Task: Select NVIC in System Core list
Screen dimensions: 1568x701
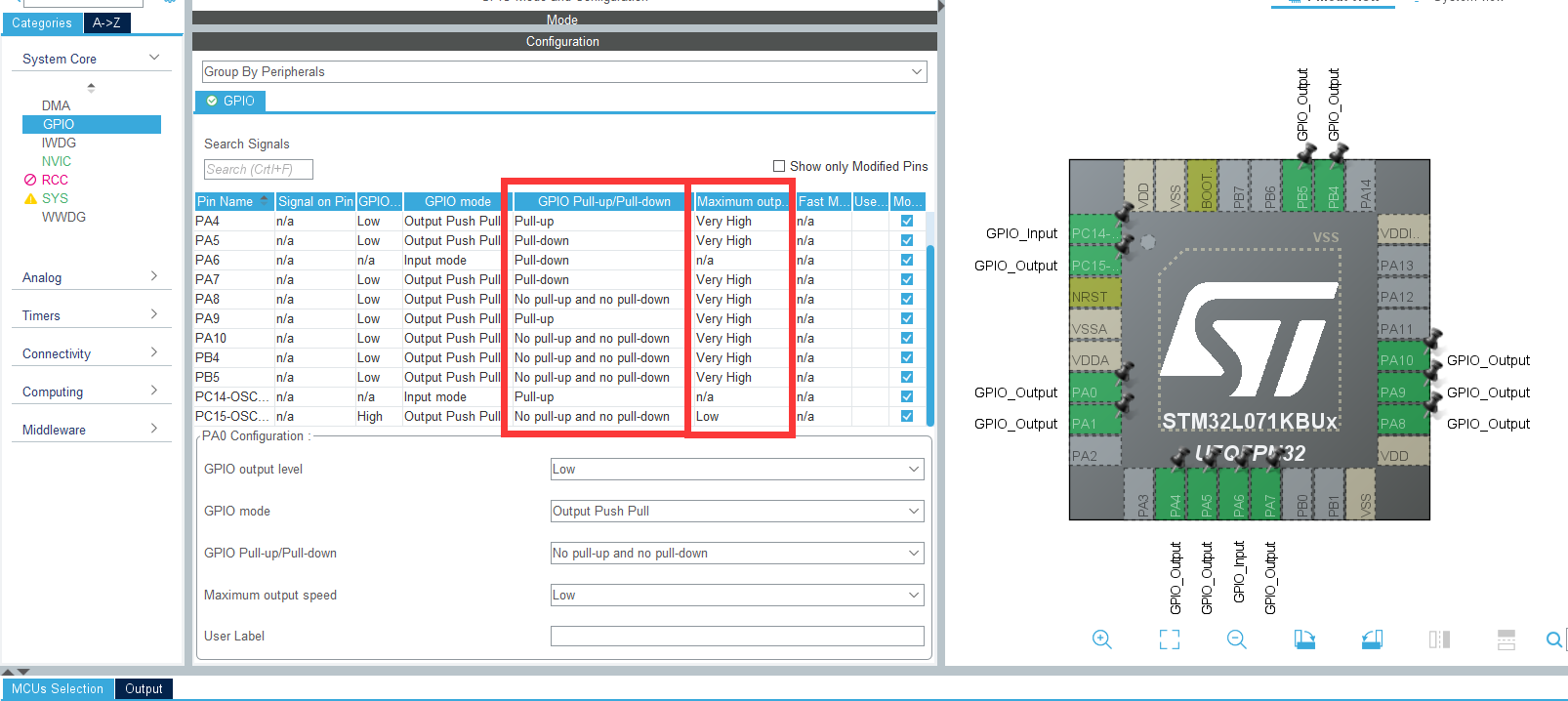Action: [57, 161]
